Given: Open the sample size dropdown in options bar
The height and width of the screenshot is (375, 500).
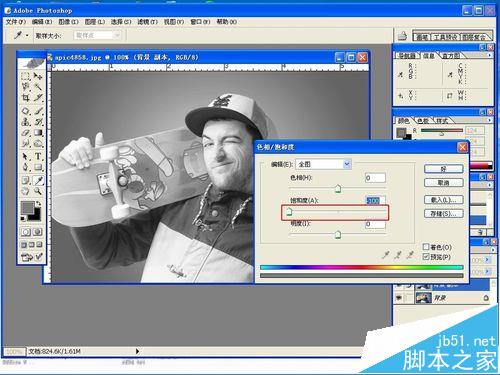Looking at the screenshot, I should coord(97,35).
